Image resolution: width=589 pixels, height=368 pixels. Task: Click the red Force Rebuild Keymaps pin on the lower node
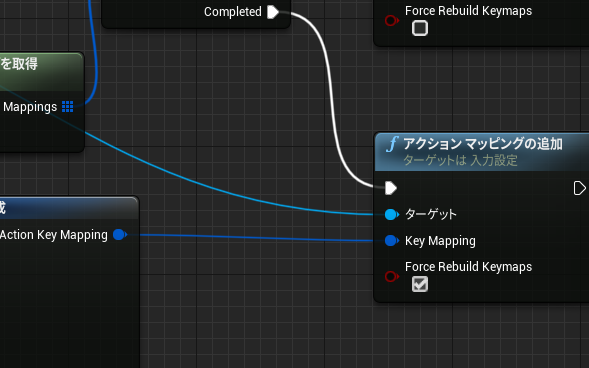click(392, 277)
